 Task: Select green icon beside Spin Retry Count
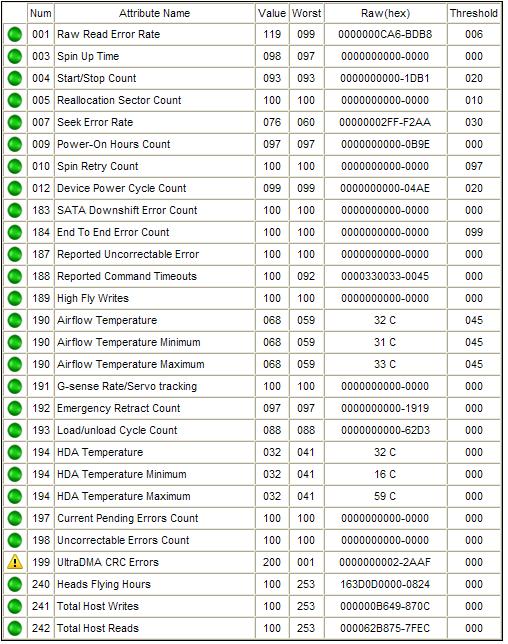click(15, 166)
